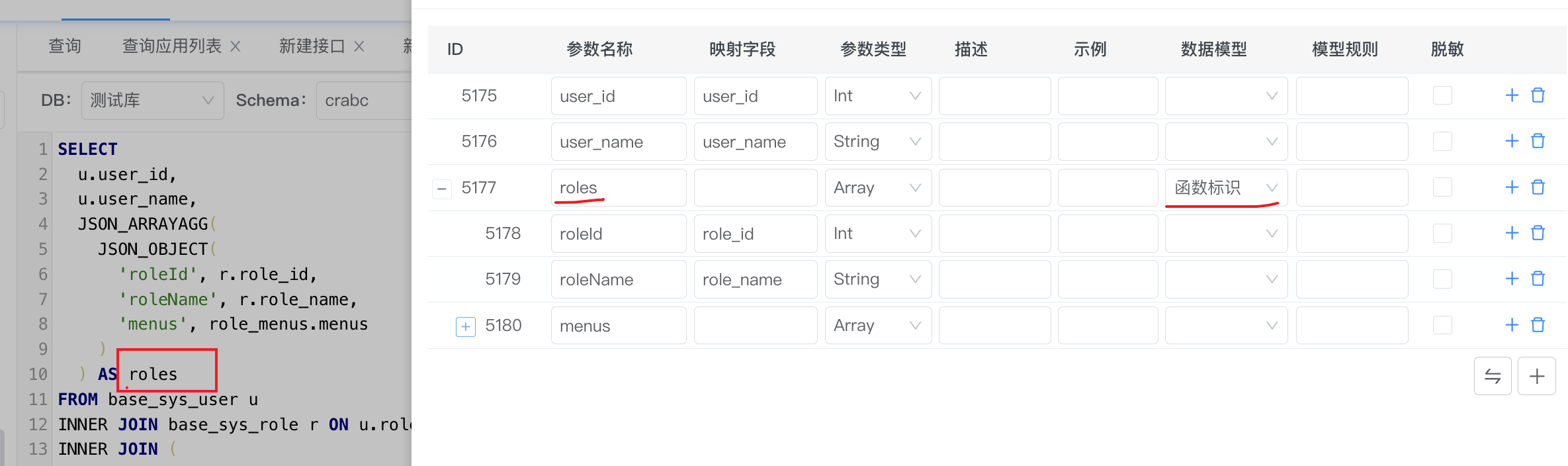Add a row after the menus parameter
The image size is (1568, 466).
(x=1512, y=325)
